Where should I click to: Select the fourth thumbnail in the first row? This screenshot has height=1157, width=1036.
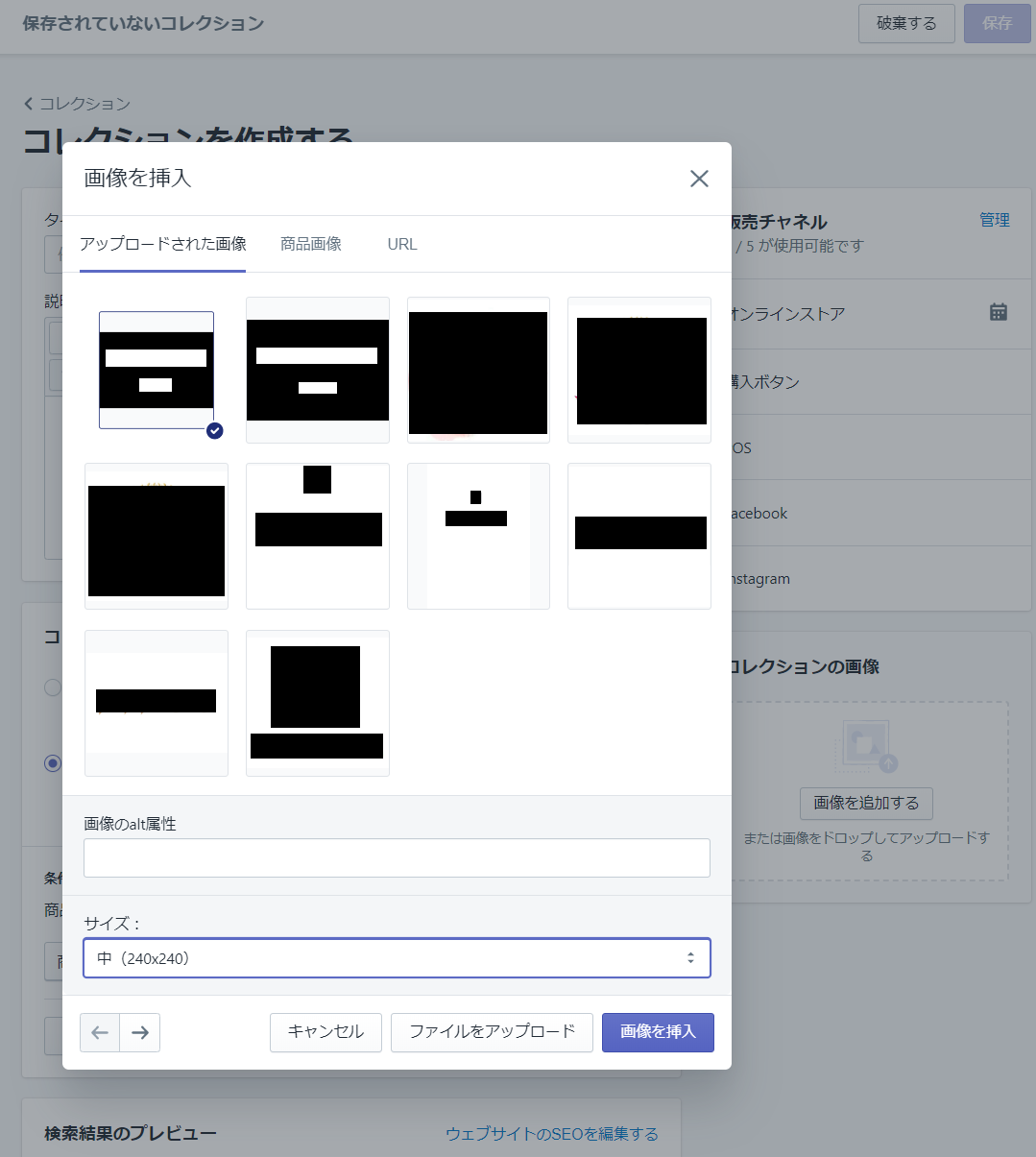639,370
